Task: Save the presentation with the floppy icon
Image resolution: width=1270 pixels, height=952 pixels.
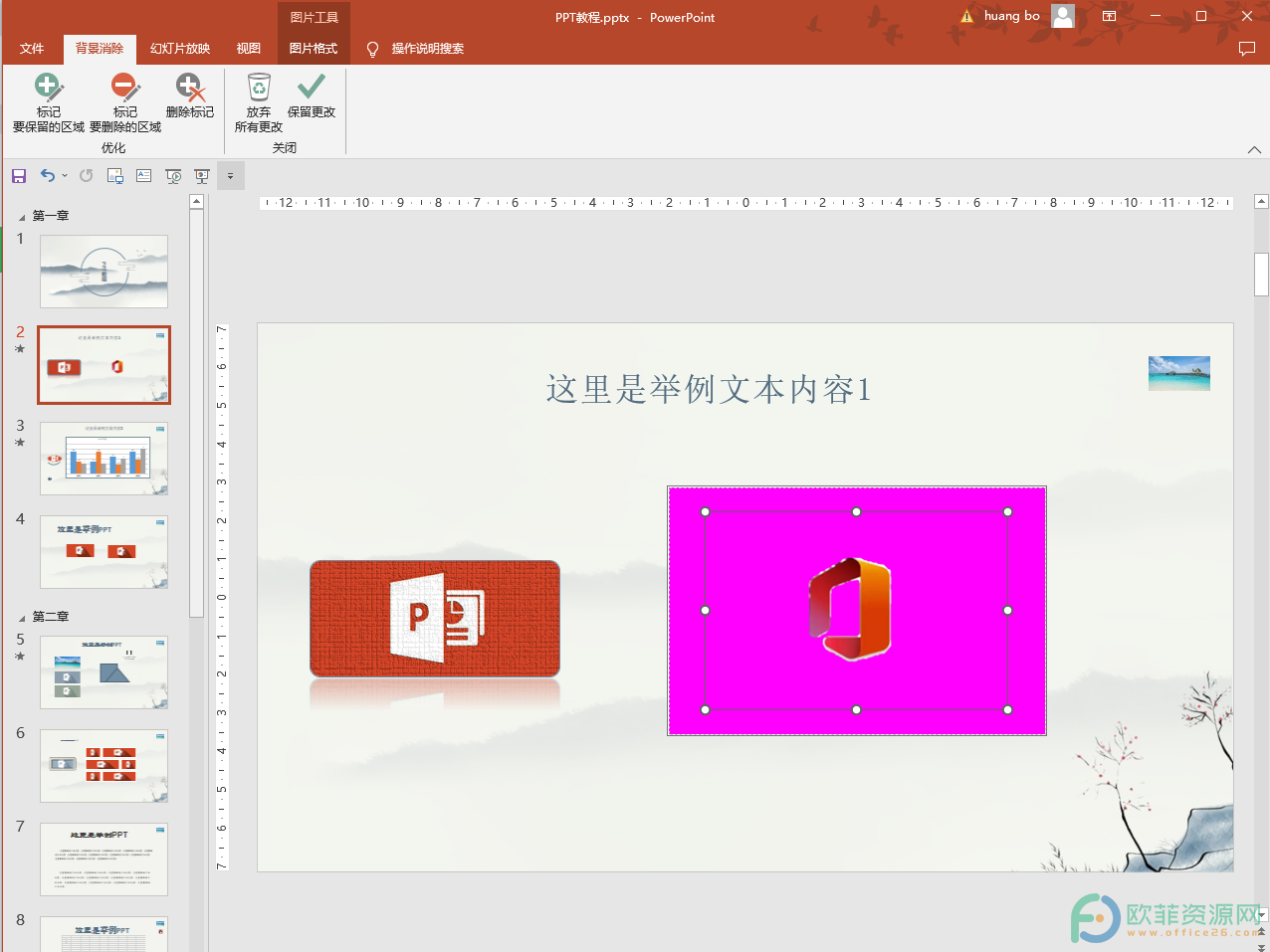Action: tap(19, 176)
